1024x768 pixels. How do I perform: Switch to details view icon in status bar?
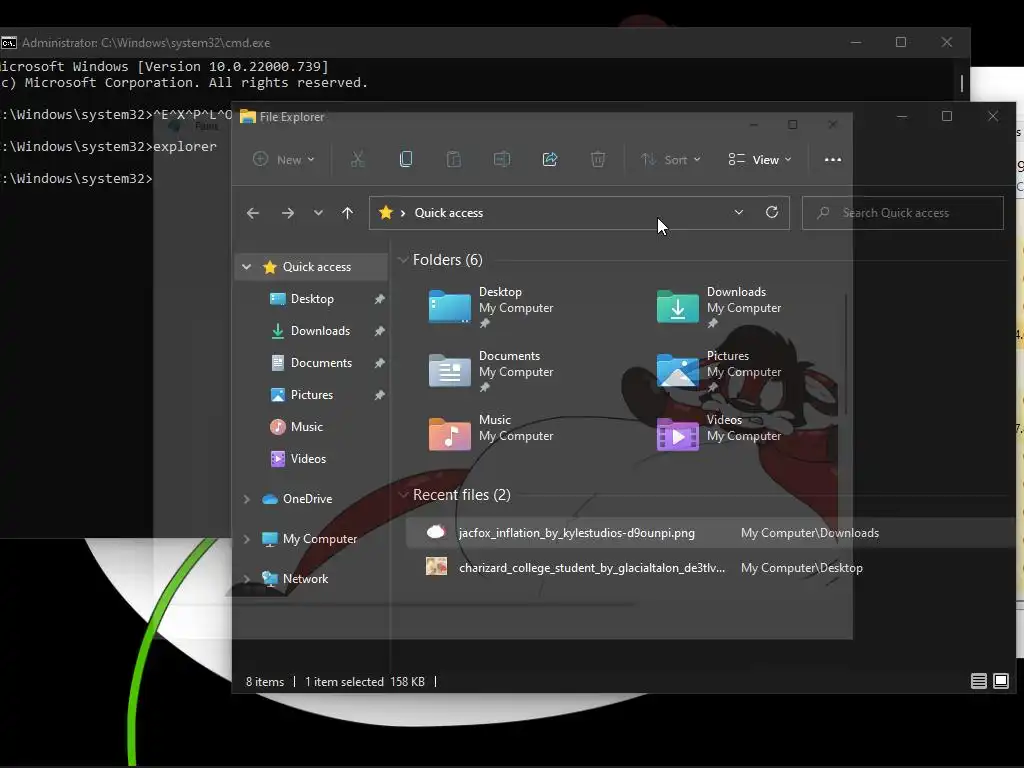(x=978, y=681)
